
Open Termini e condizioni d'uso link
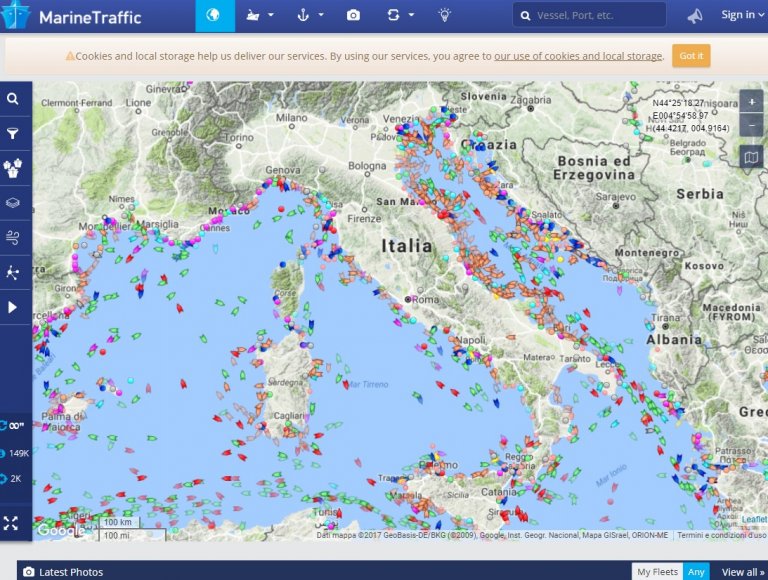[721, 535]
